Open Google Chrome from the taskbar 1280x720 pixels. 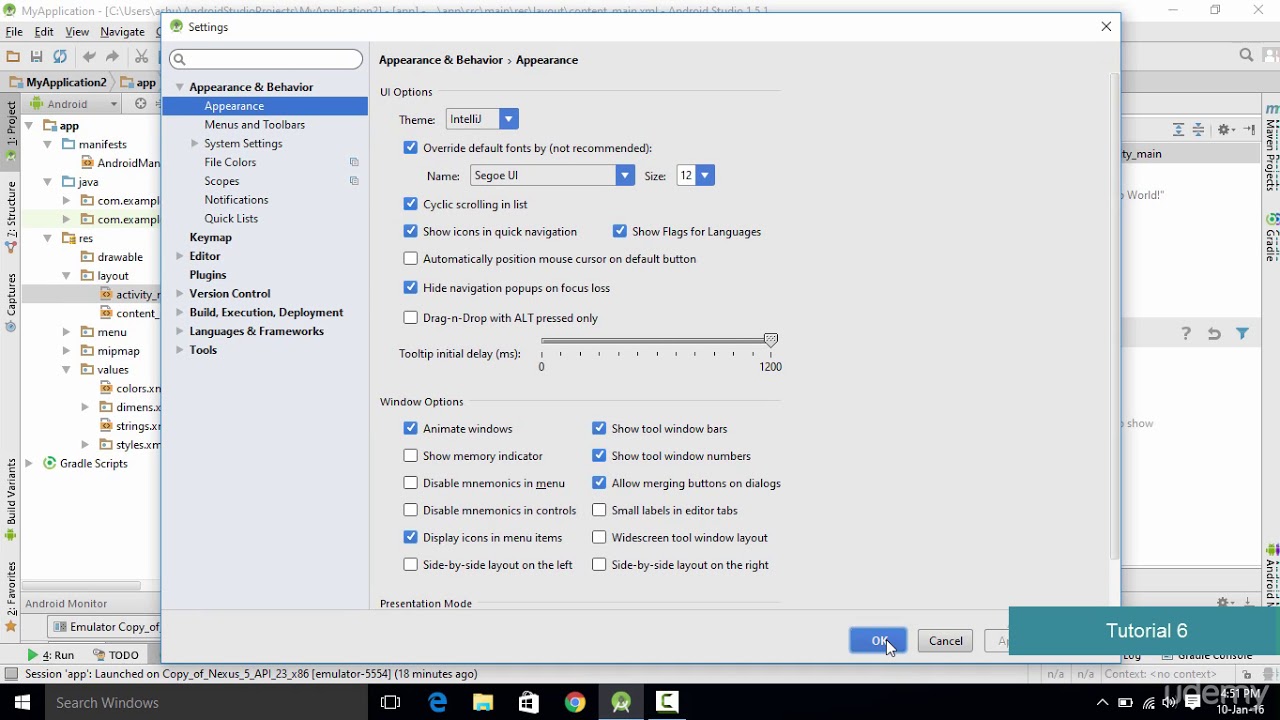tap(574, 702)
